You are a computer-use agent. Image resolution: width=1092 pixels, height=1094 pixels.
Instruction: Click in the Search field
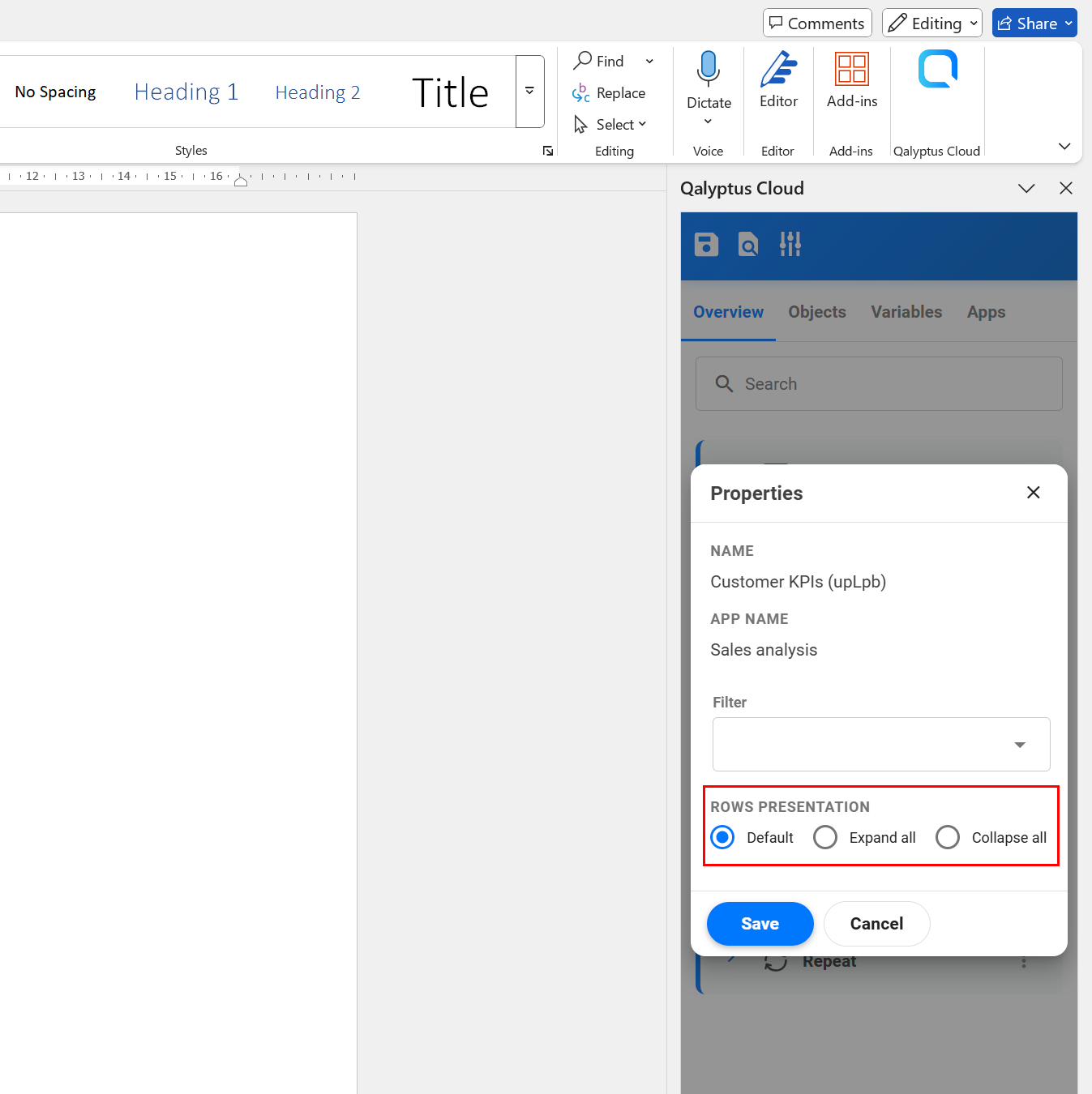(879, 383)
